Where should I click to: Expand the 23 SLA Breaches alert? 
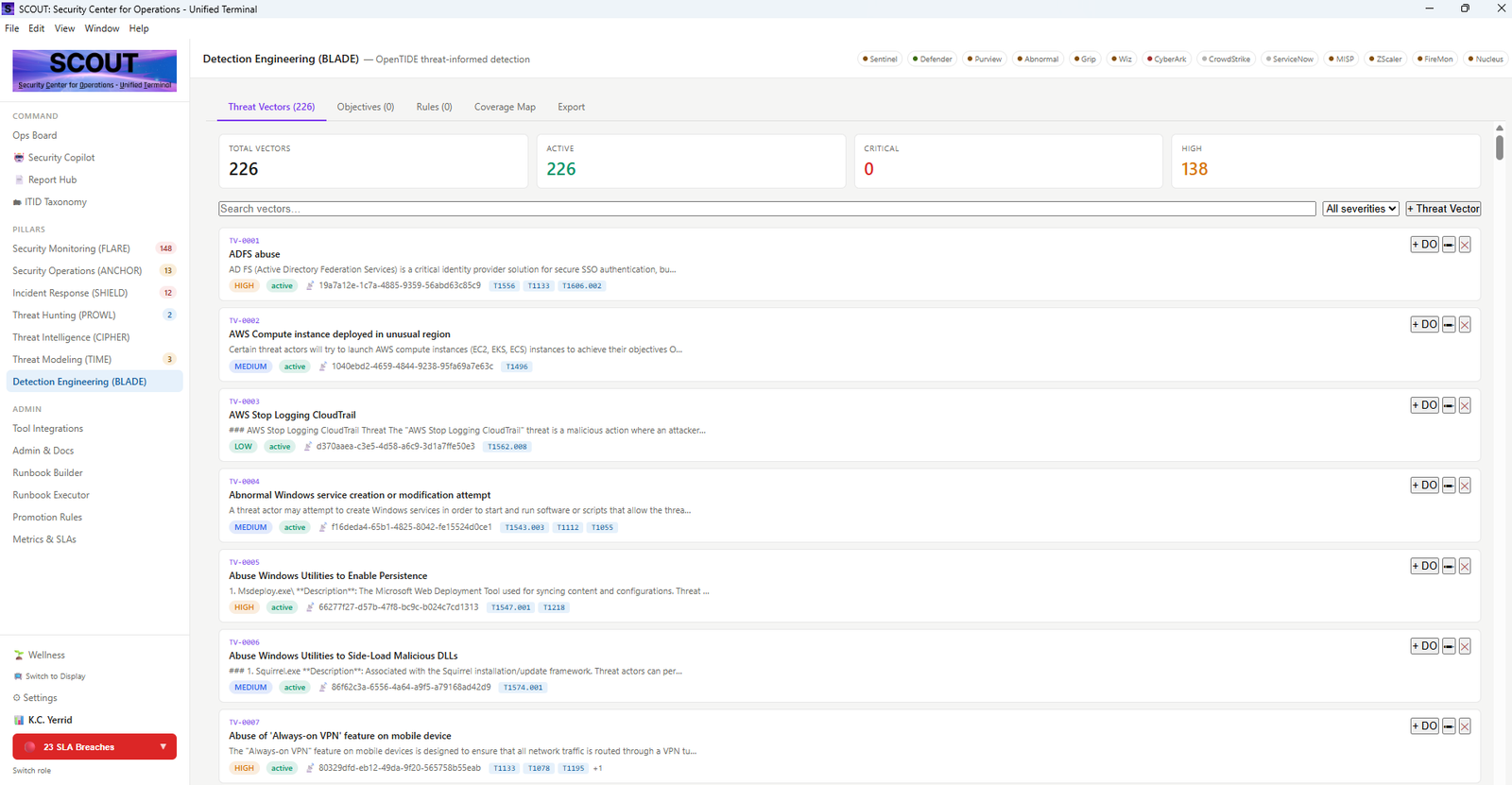tap(94, 746)
